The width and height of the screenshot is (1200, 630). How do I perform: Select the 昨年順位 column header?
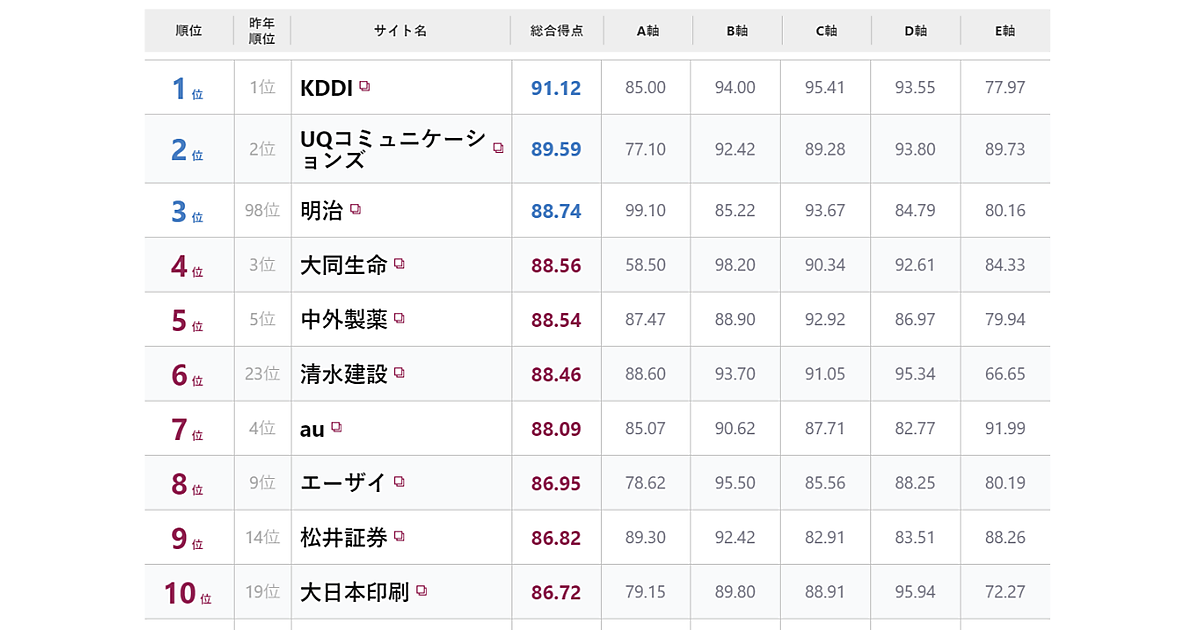(262, 31)
